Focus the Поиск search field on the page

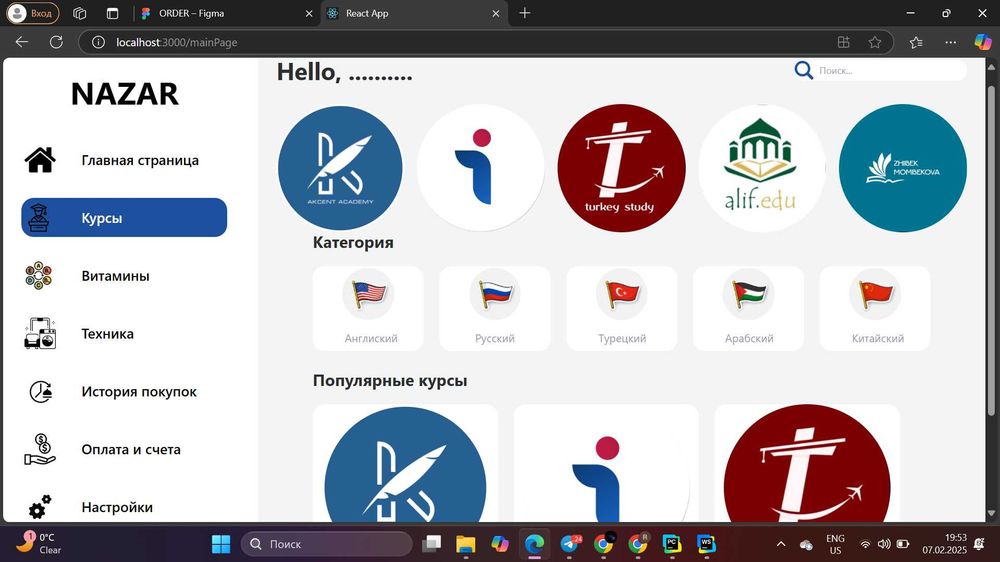coord(891,70)
